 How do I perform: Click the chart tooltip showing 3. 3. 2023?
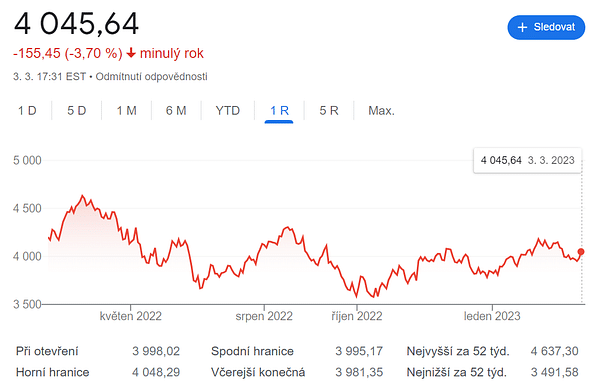tap(527, 160)
